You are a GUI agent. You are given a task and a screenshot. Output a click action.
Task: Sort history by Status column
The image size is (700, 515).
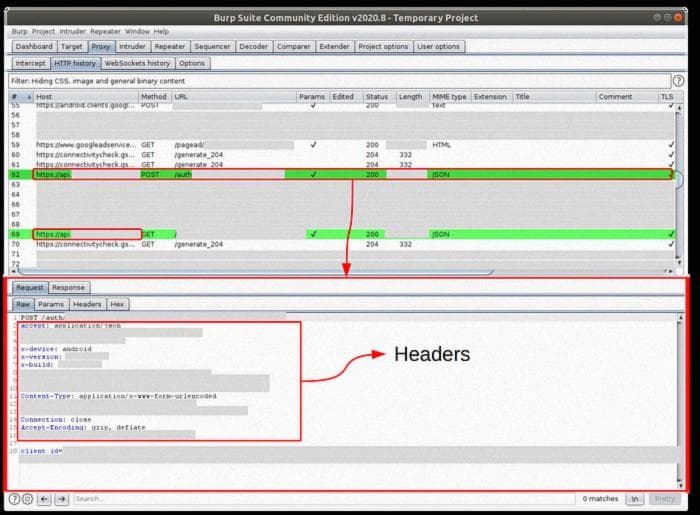[x=376, y=97]
